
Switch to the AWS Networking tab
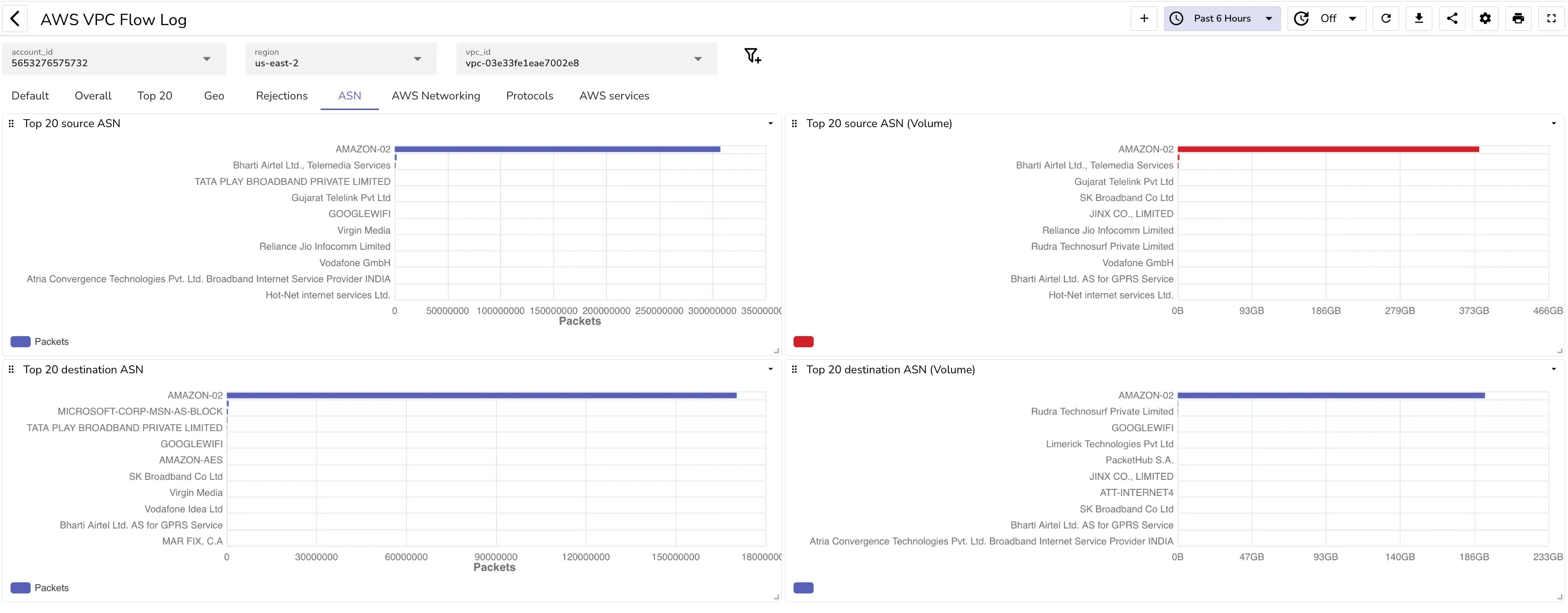tap(435, 95)
